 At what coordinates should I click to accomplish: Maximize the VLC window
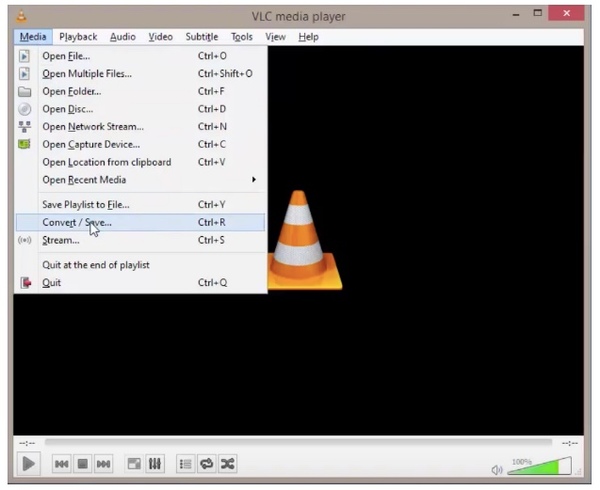(x=538, y=13)
